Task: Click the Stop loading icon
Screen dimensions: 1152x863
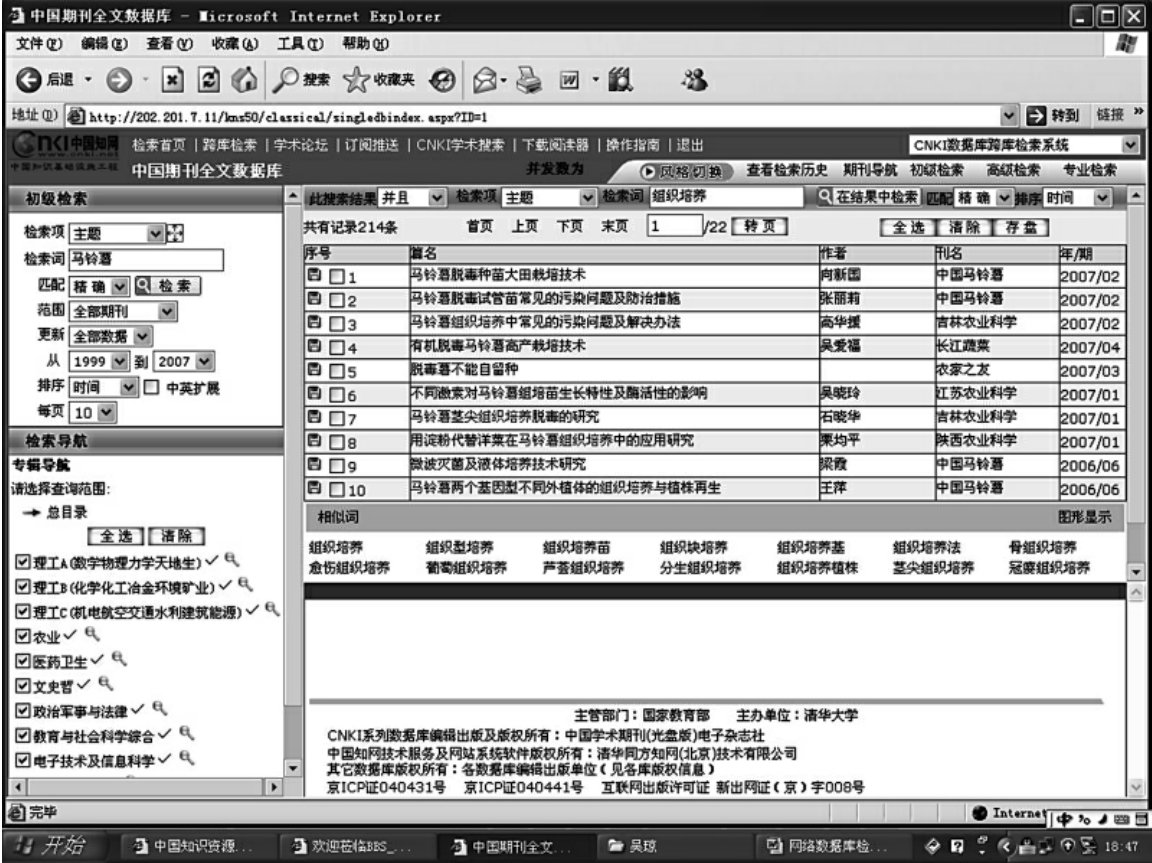Action: tap(173, 79)
